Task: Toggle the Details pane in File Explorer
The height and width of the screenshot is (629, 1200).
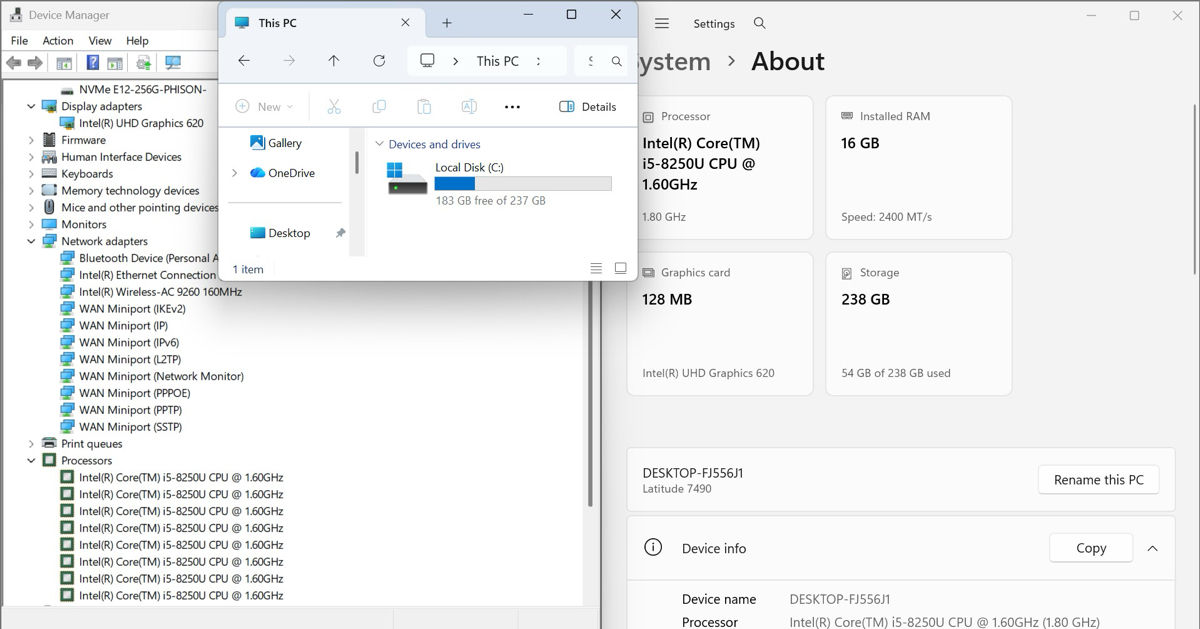Action: point(588,107)
